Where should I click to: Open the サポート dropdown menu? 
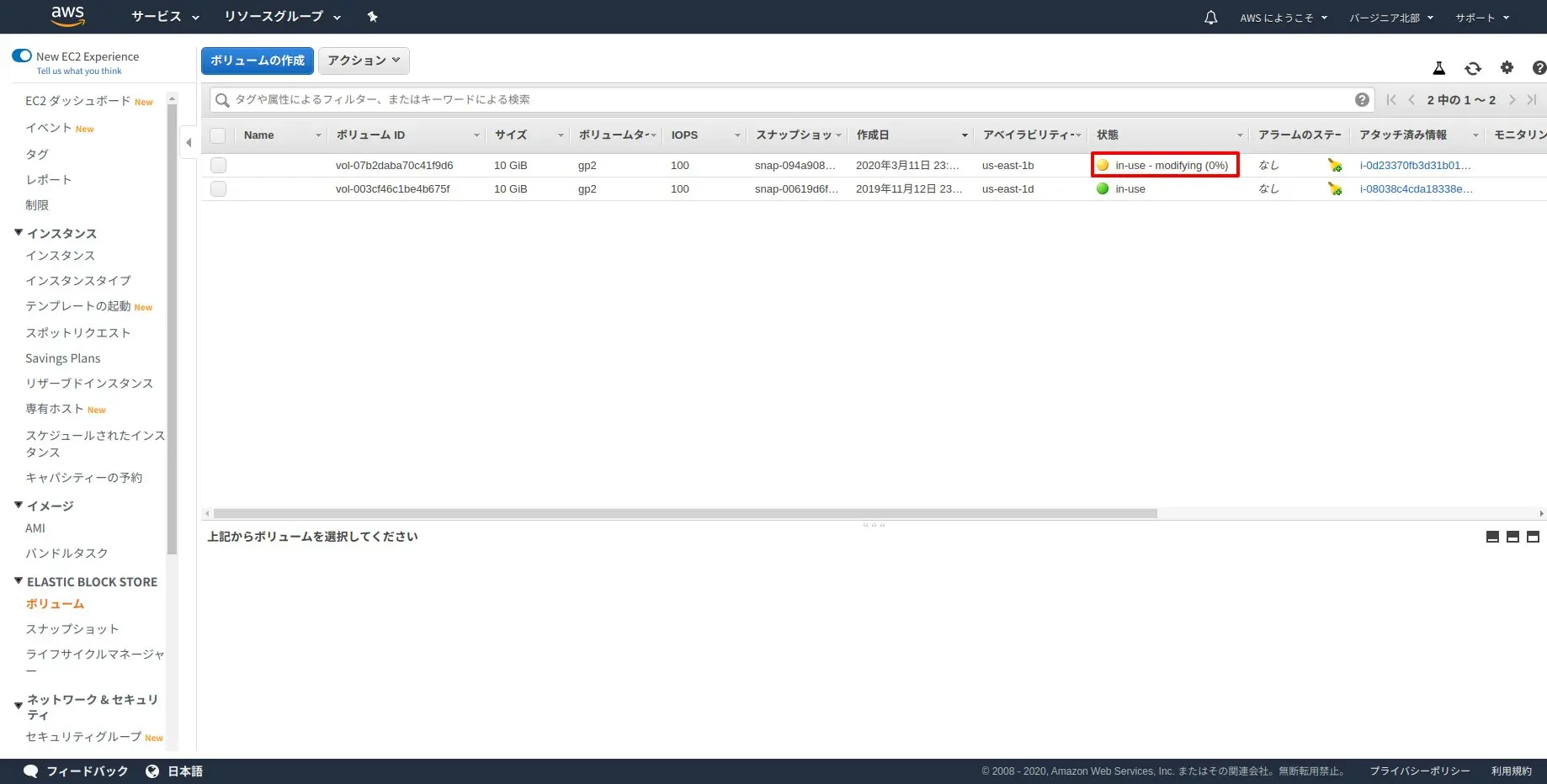[1482, 18]
